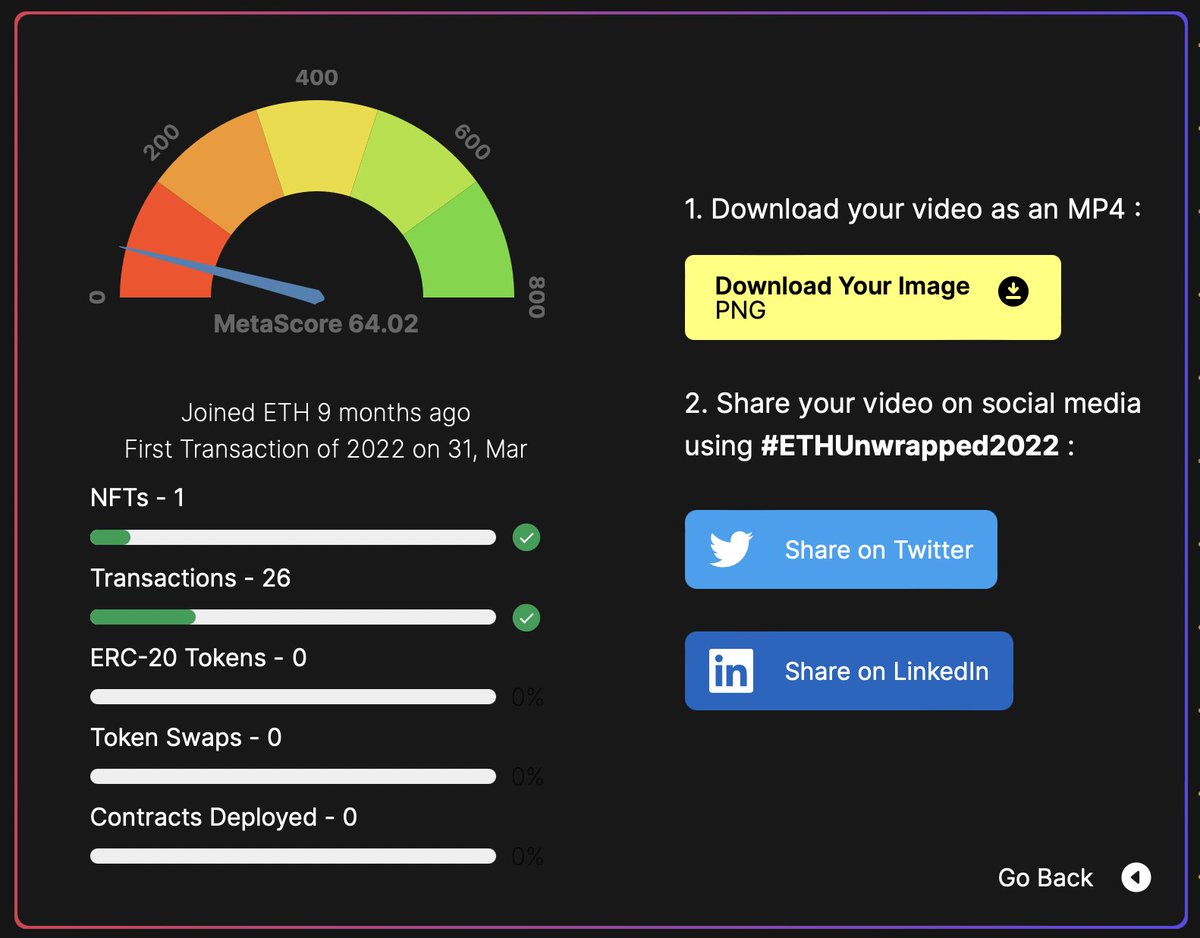Click the LinkedIn logo icon
This screenshot has width=1200, height=938.
tap(731, 671)
